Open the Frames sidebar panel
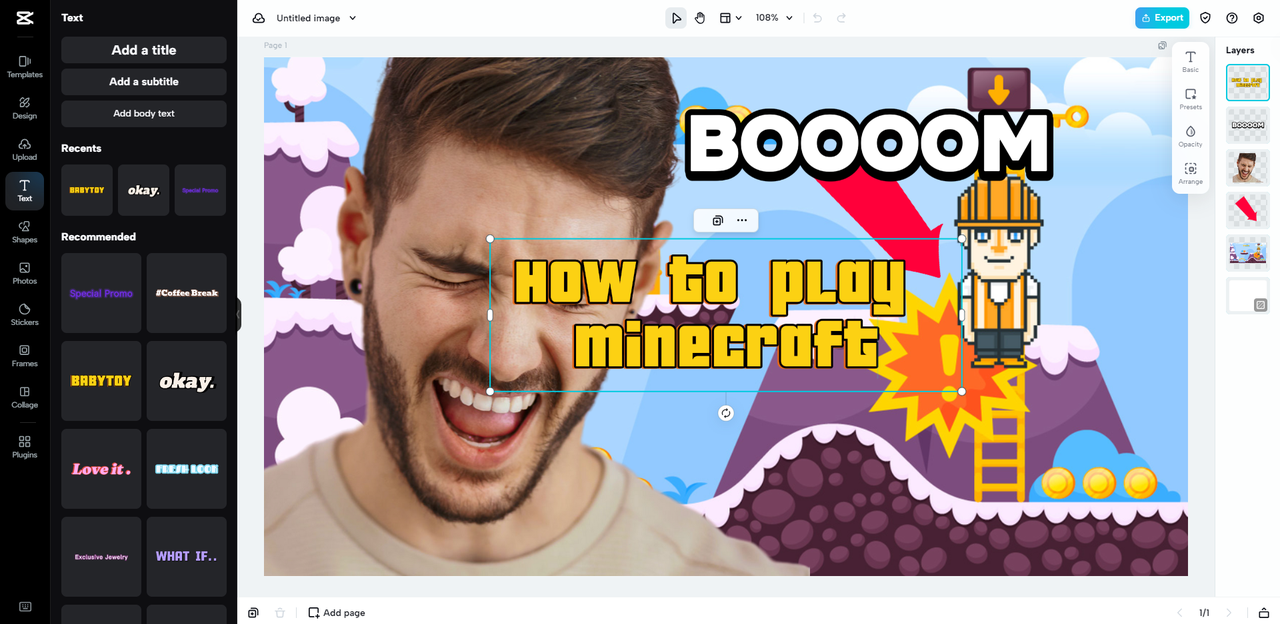 (x=24, y=356)
